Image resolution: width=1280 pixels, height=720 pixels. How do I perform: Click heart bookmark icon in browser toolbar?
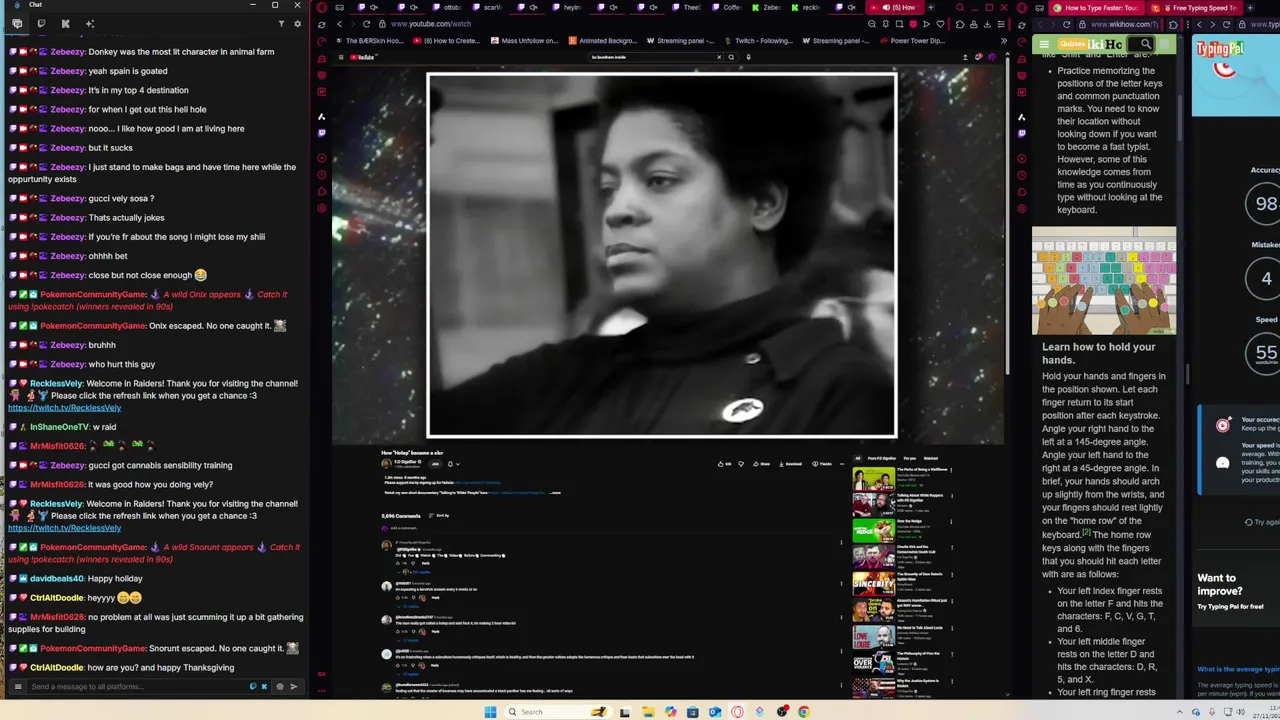coord(940,24)
